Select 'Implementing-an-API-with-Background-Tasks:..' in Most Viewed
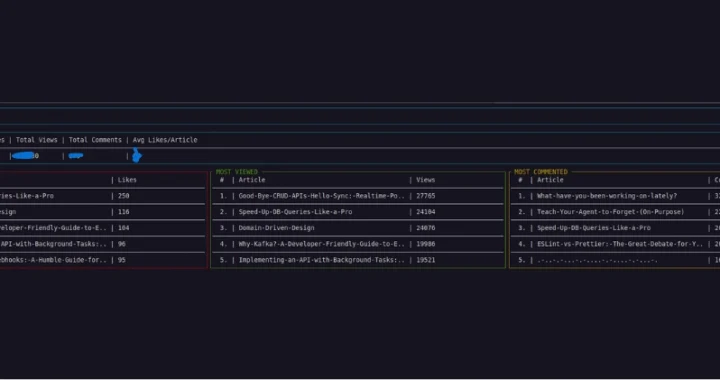This screenshot has height=380, width=720. point(321,260)
